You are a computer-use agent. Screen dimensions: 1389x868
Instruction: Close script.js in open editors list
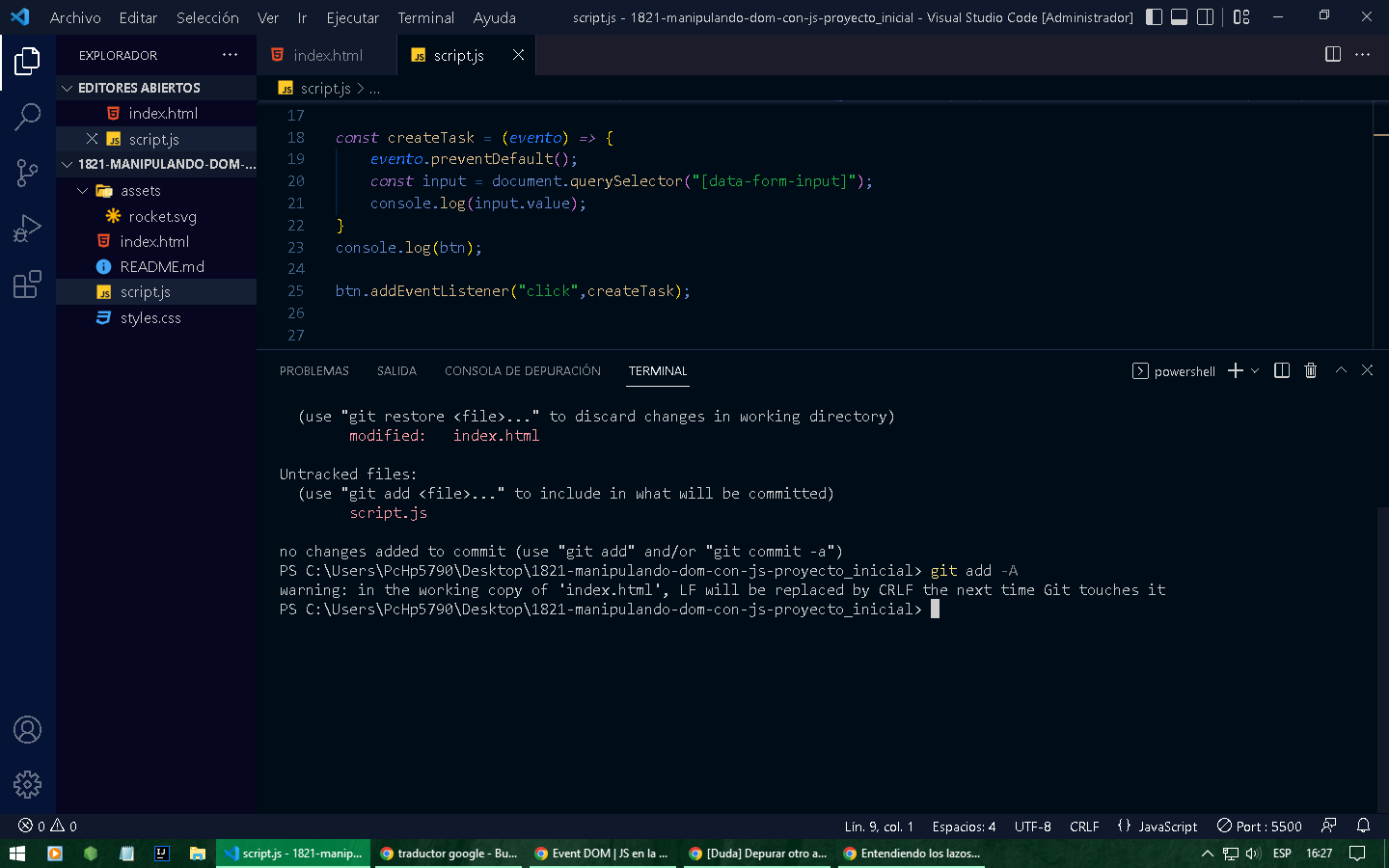[x=92, y=139]
